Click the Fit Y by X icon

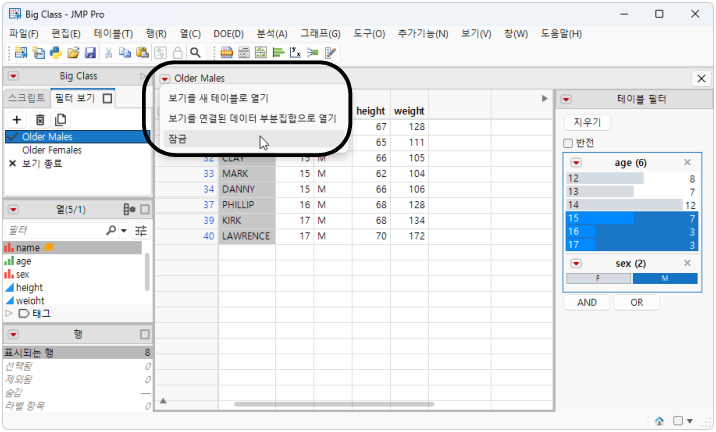(295, 53)
